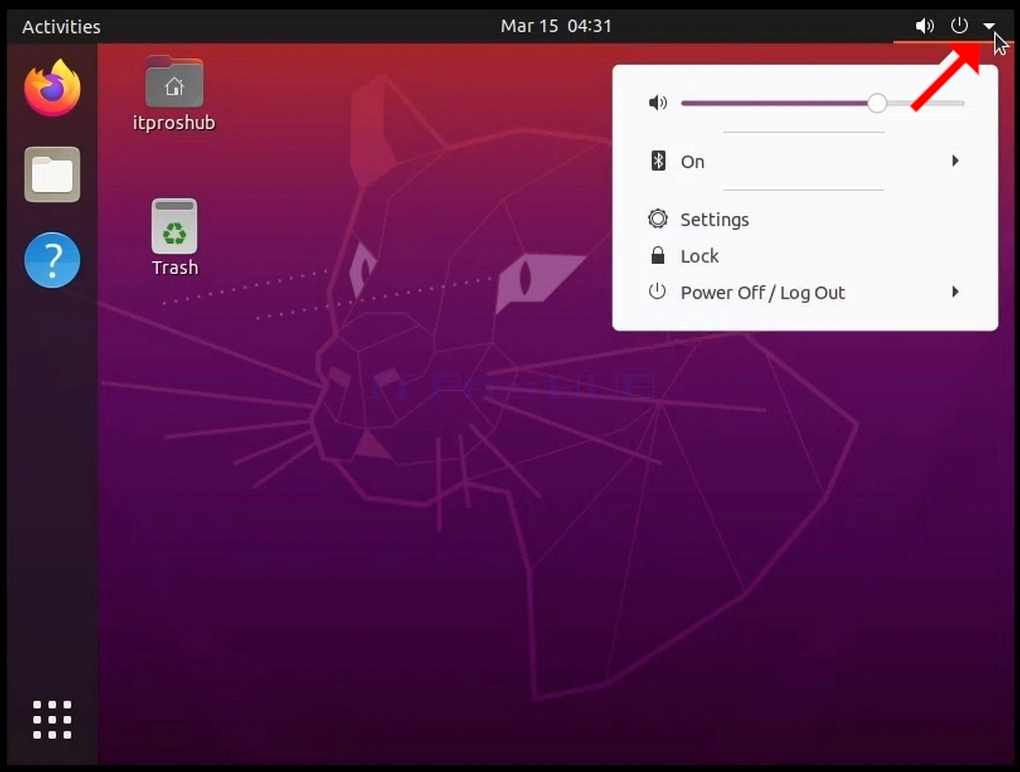Open the Help icon in the dock
The image size is (1020, 772).
pos(52,260)
